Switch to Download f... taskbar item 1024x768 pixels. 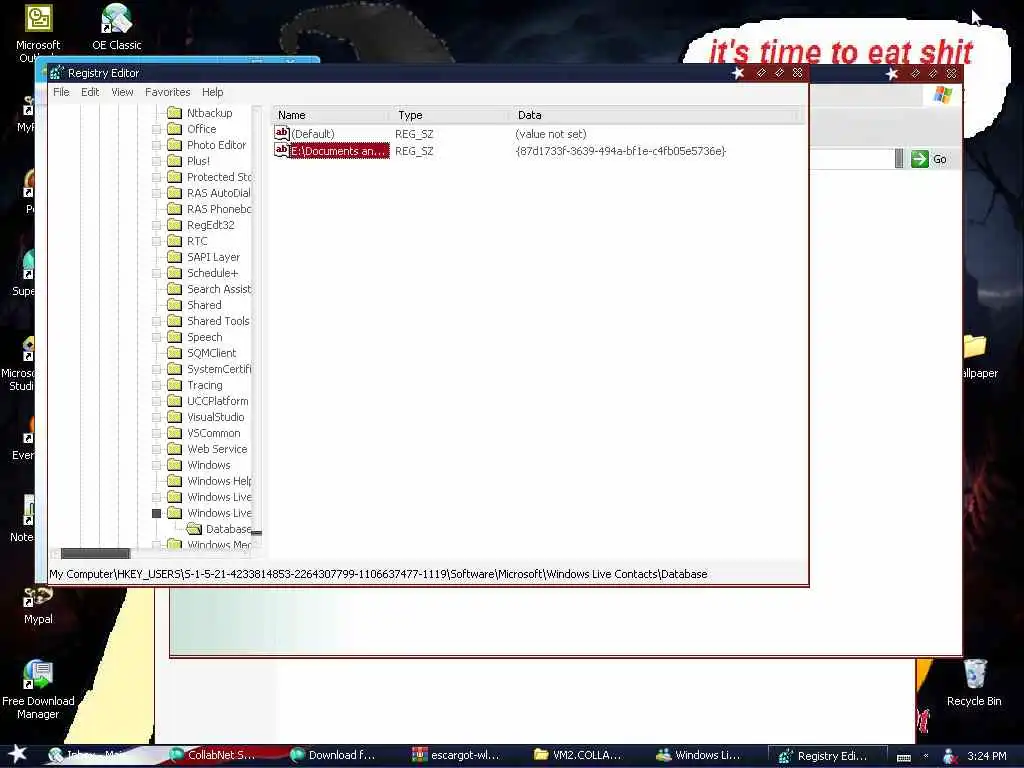(x=333, y=755)
